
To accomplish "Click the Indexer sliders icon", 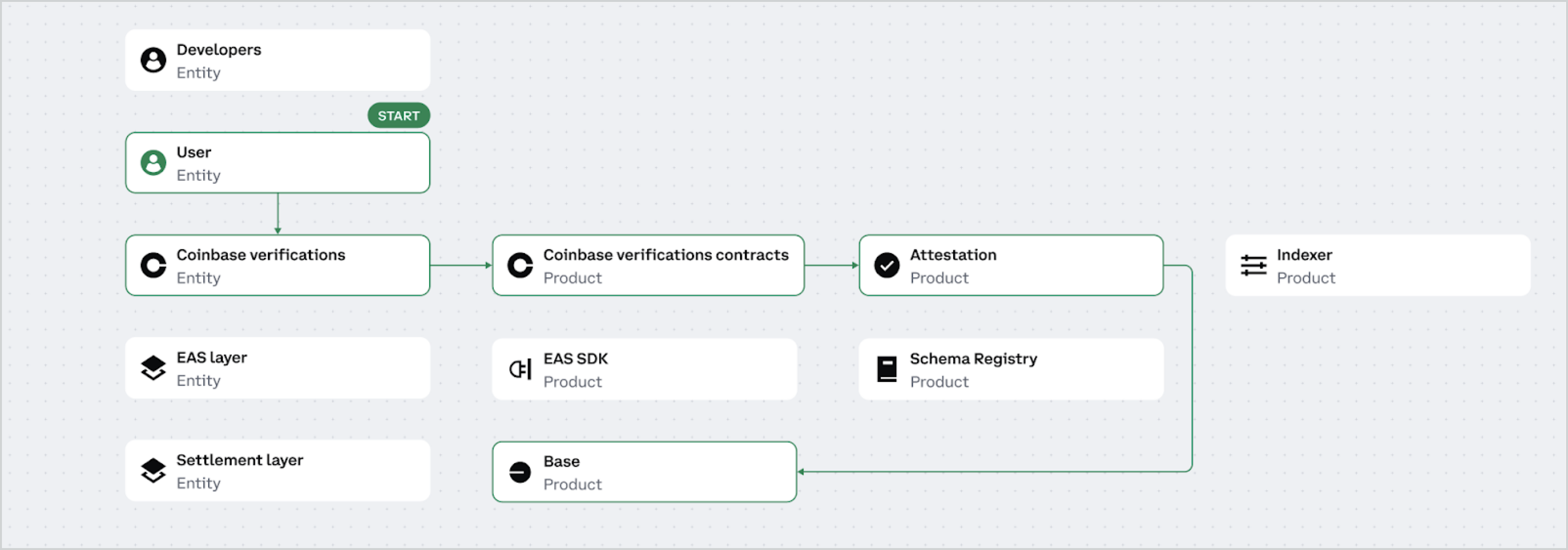I will click(1254, 265).
